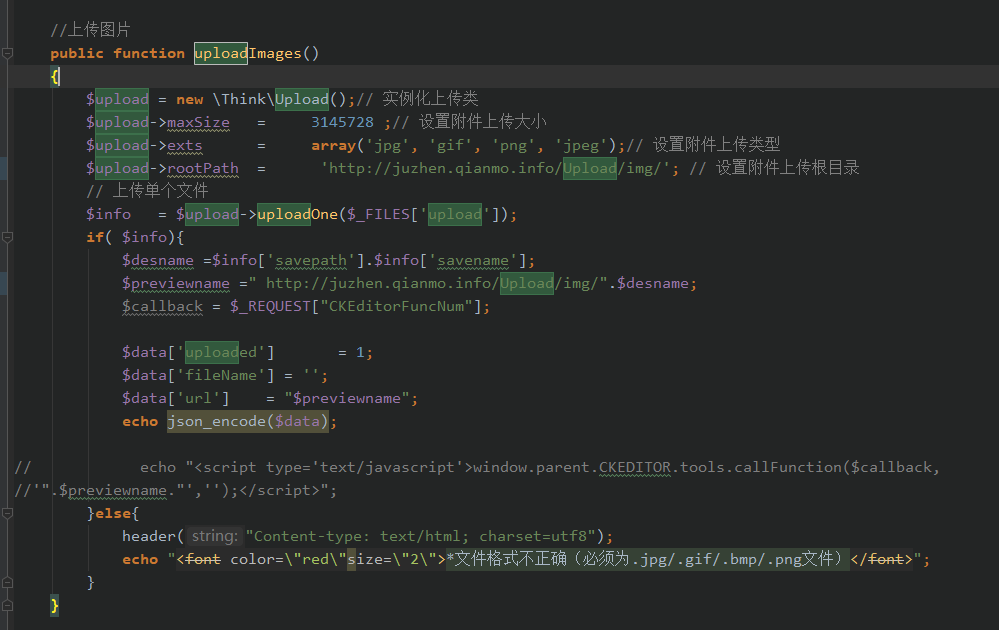
Task: Click the 设置附件上传根目录 comment
Action: [x=787, y=168]
